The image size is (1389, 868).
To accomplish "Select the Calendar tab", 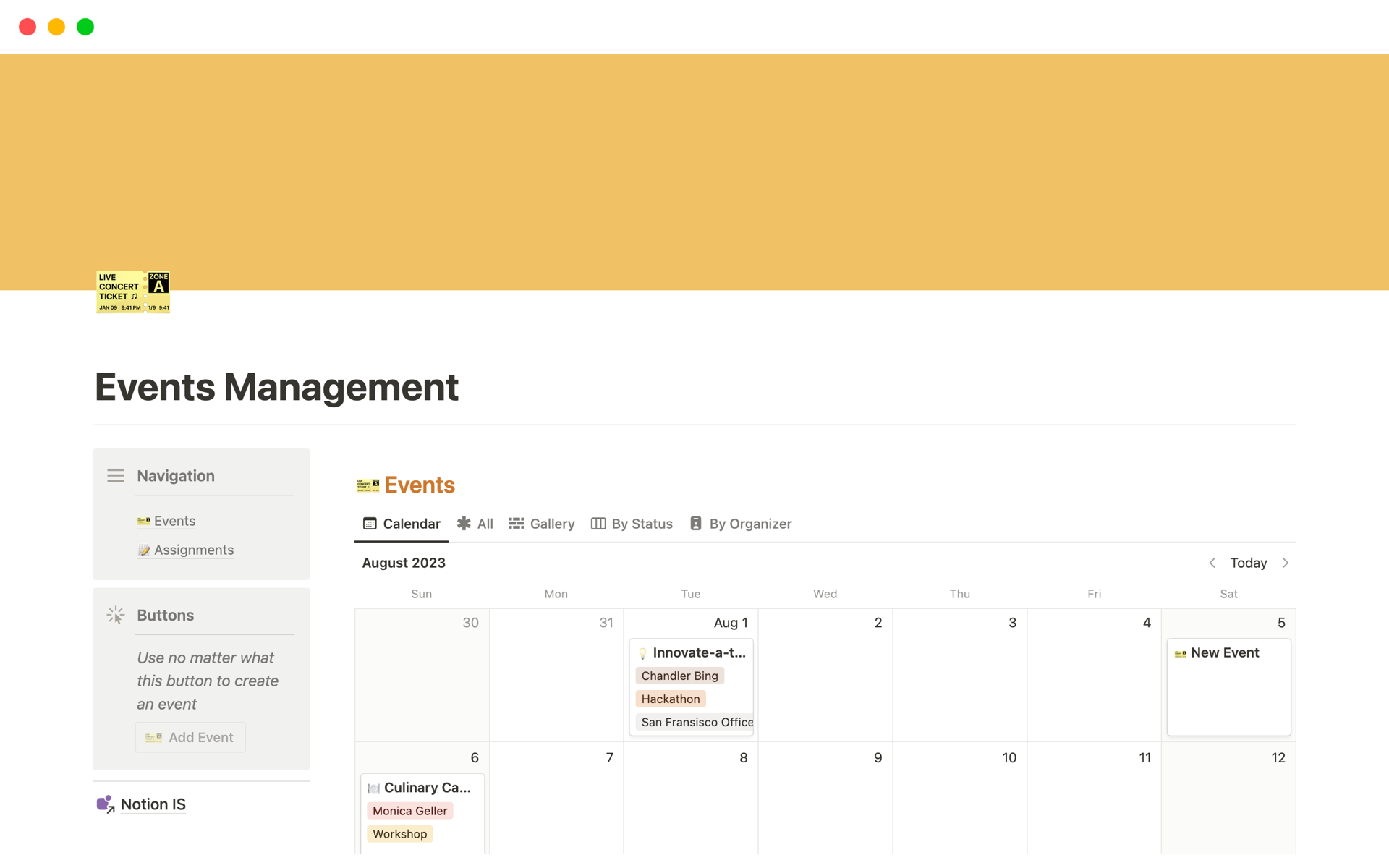I will click(402, 523).
